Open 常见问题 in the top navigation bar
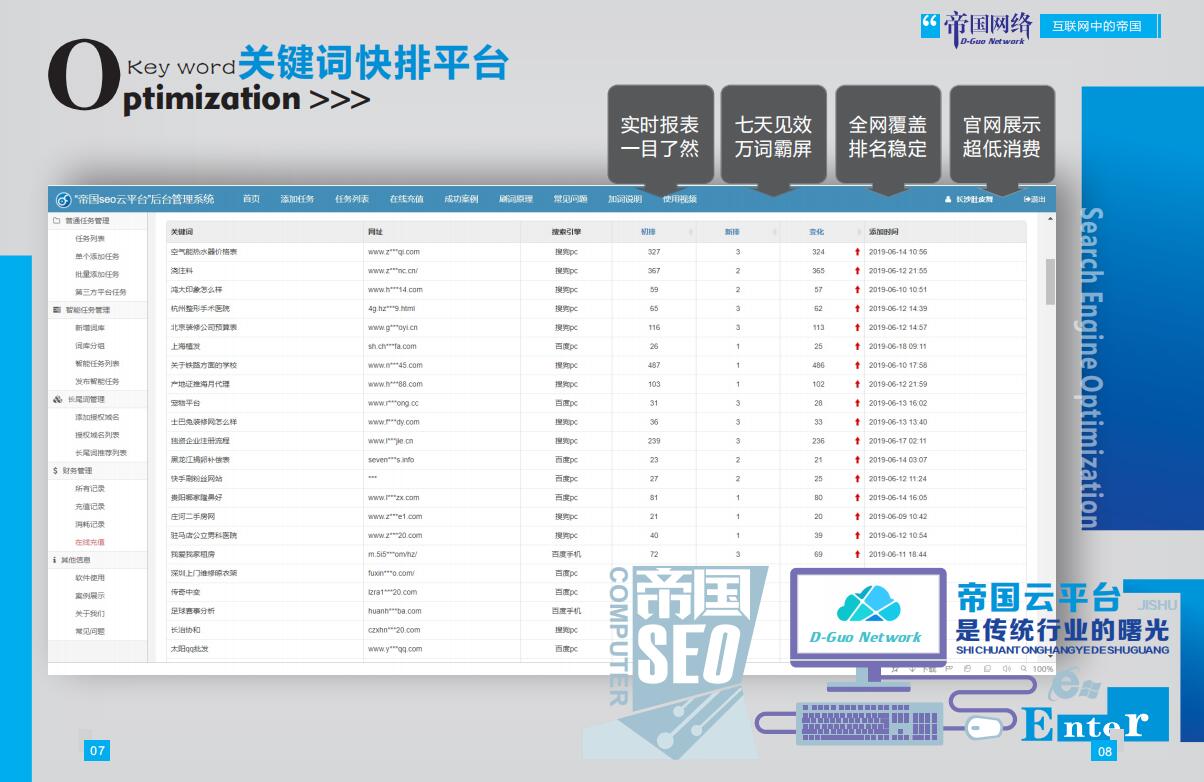This screenshot has width=1204, height=782. tap(571, 199)
